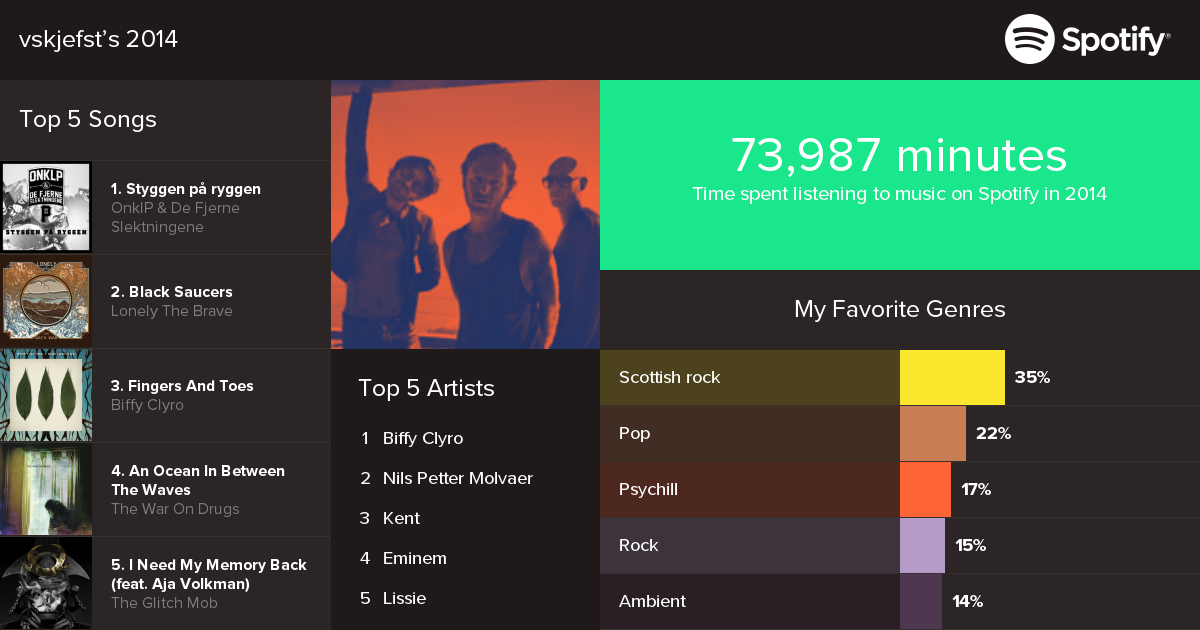Select the Scottish rock genre label
The image size is (1200, 630).
(670, 377)
